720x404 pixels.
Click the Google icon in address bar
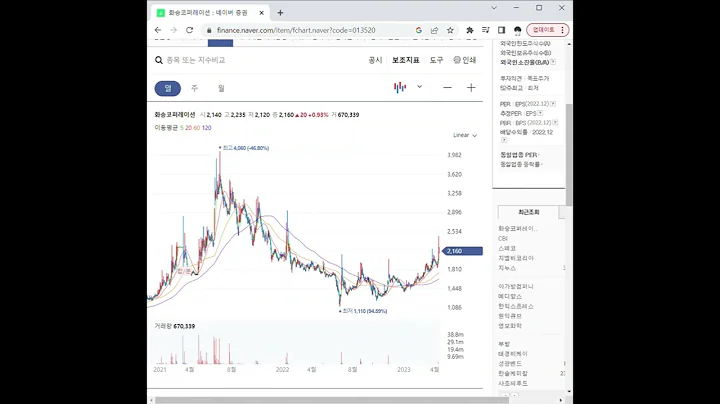418,30
